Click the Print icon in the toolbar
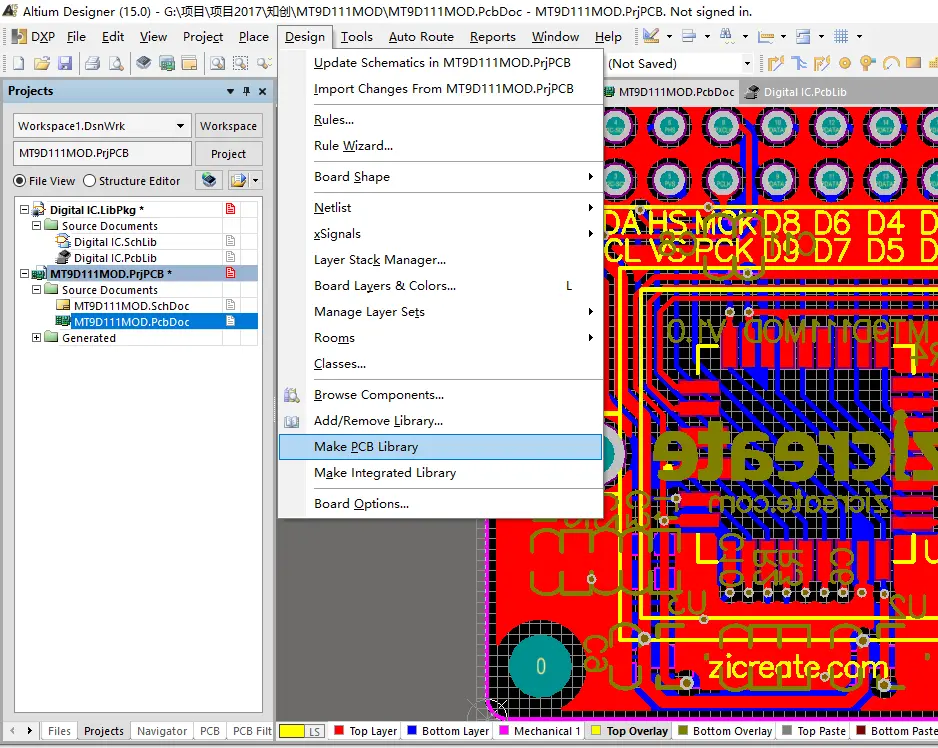Image resolution: width=938 pixels, height=748 pixels. 93,63
